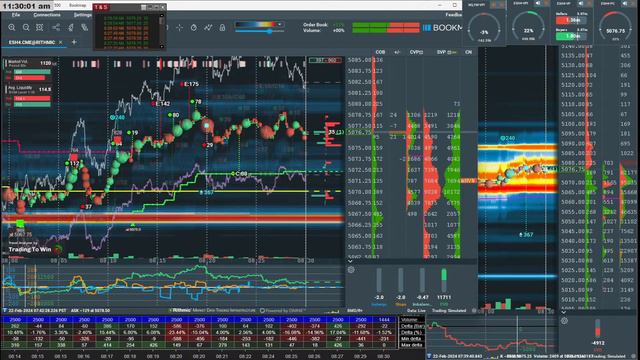Screen dimensions: 640x360
Task: Click the Market Vol. indicator widget
Action: coord(28,69)
